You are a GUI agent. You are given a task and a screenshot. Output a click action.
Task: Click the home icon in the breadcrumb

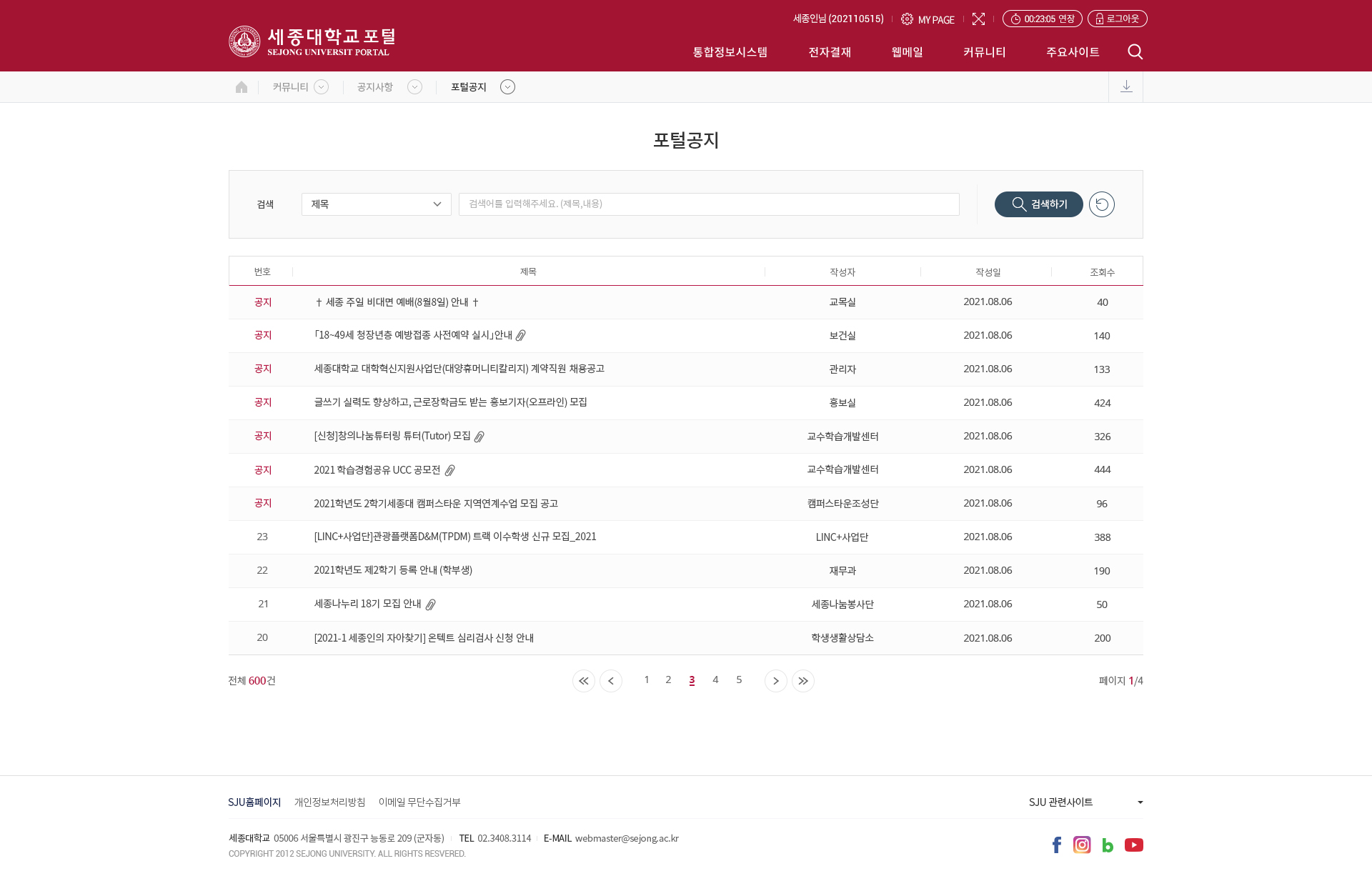[x=242, y=86]
